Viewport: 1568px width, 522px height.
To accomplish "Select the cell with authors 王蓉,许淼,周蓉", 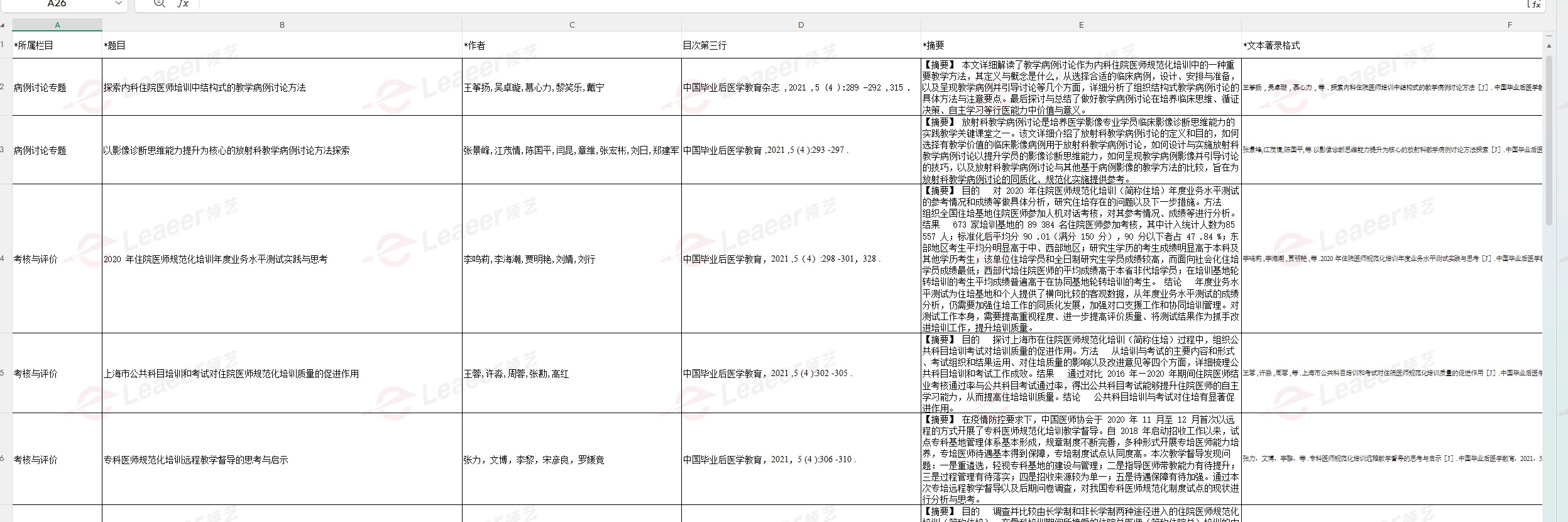I will tap(571, 374).
